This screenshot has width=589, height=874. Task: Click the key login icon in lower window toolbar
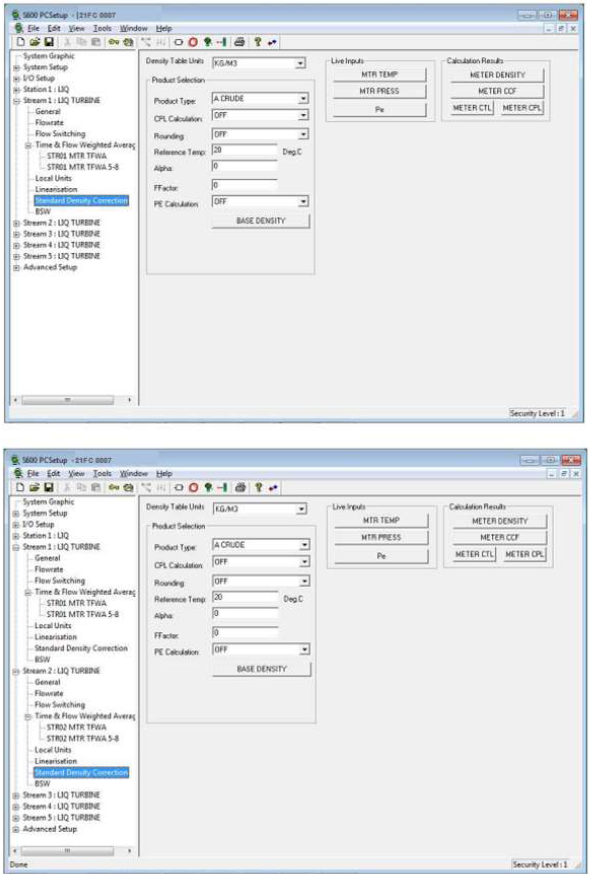(114, 488)
